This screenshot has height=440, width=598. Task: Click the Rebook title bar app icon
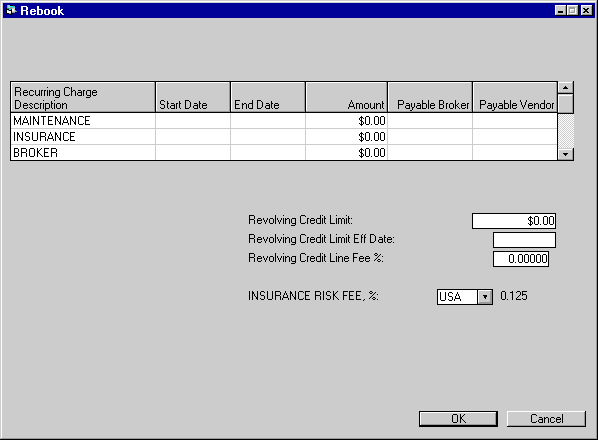11,10
